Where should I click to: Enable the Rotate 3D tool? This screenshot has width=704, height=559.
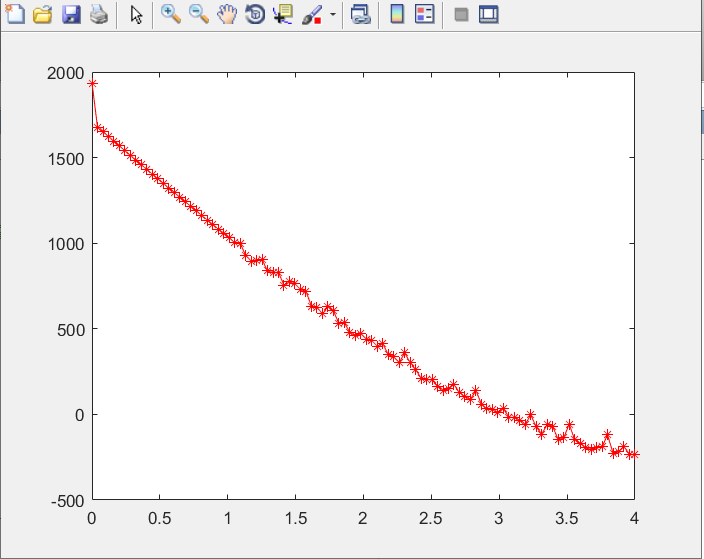[x=255, y=14]
